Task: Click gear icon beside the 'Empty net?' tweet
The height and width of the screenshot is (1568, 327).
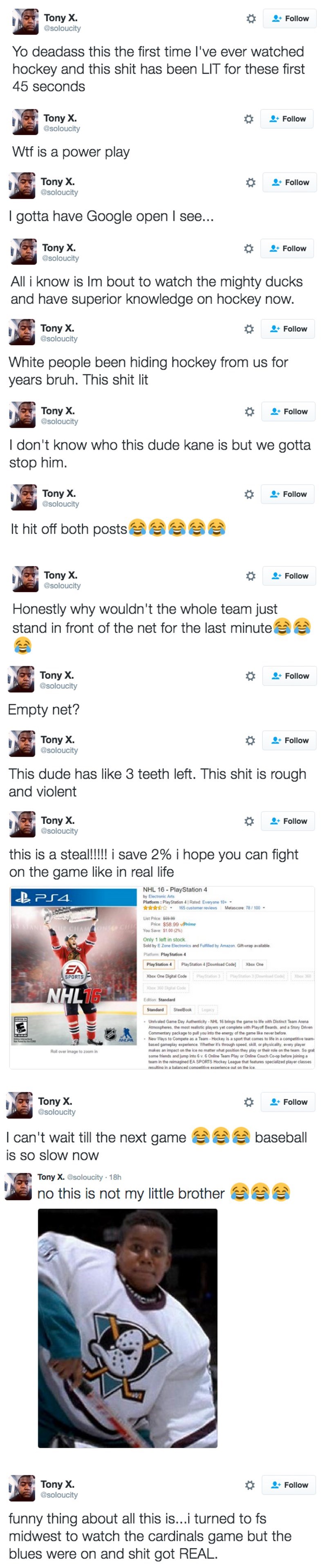Action: [x=250, y=676]
